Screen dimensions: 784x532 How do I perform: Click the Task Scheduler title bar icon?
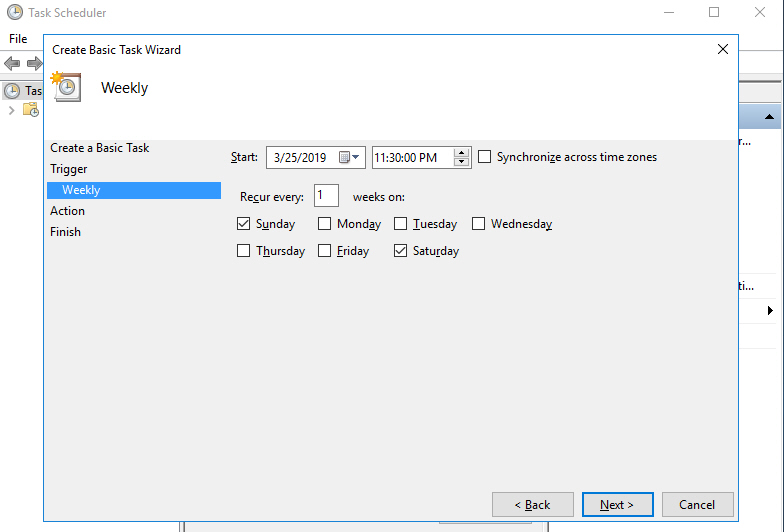(12, 13)
